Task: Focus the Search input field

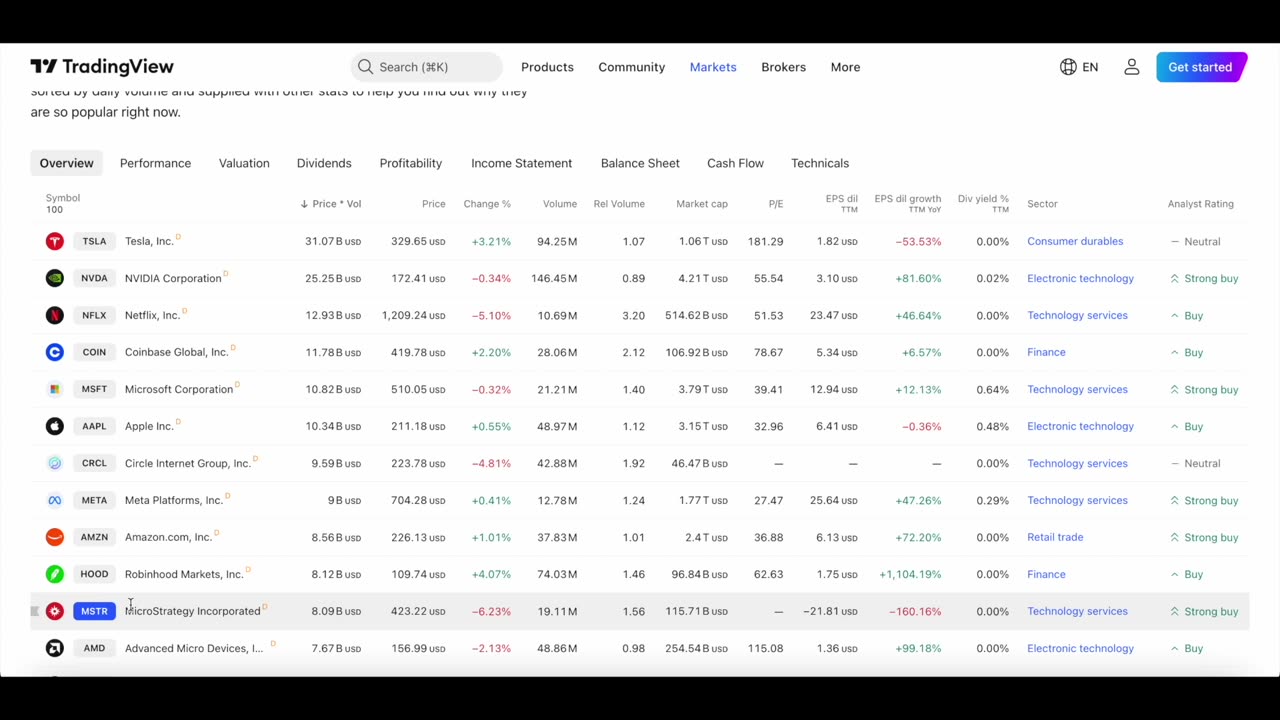Action: (427, 67)
